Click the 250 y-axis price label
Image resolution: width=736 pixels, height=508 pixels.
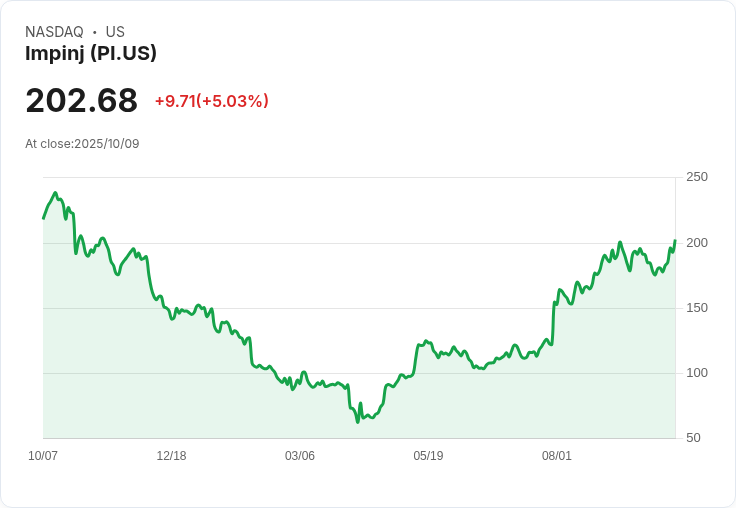[x=697, y=177]
